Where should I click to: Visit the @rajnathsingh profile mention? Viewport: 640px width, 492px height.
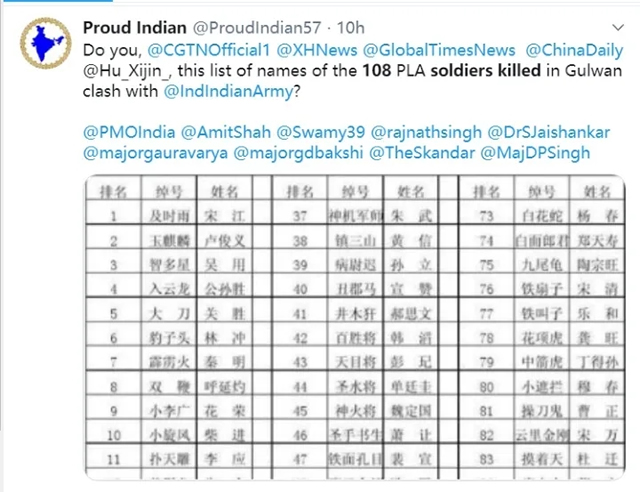click(426, 132)
